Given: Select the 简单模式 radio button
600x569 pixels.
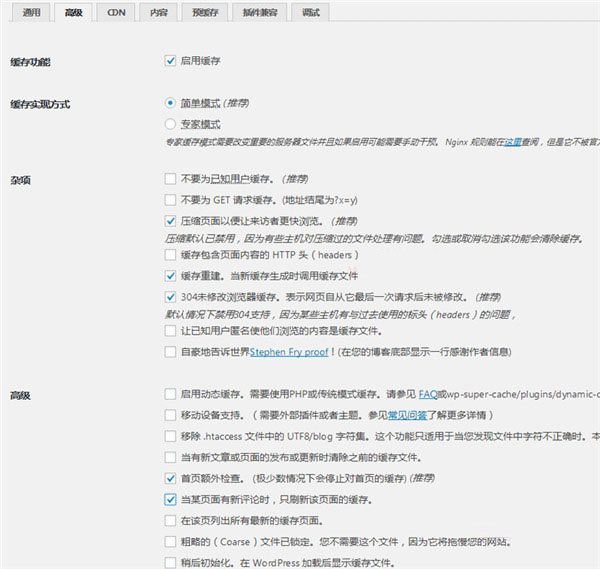Looking at the screenshot, I should tap(170, 103).
